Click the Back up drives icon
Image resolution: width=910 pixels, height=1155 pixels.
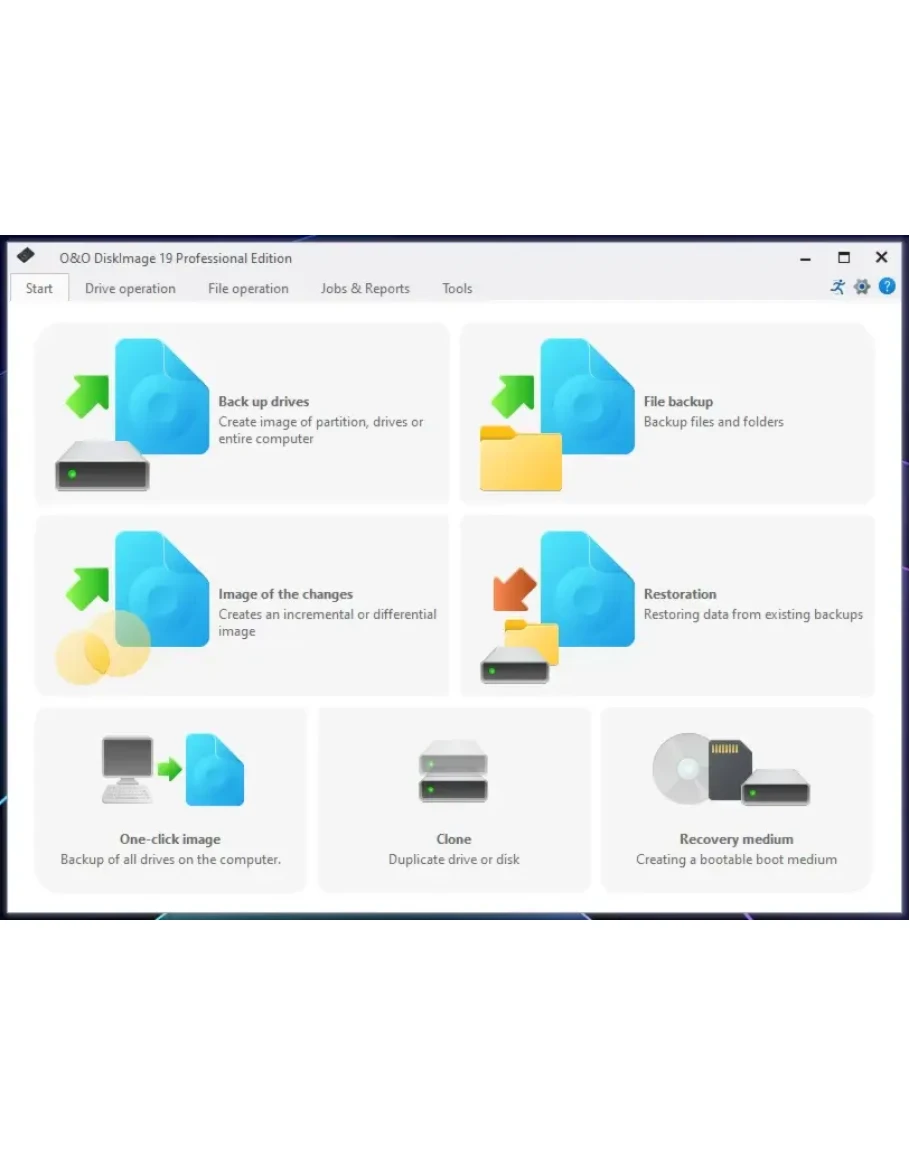pos(132,413)
